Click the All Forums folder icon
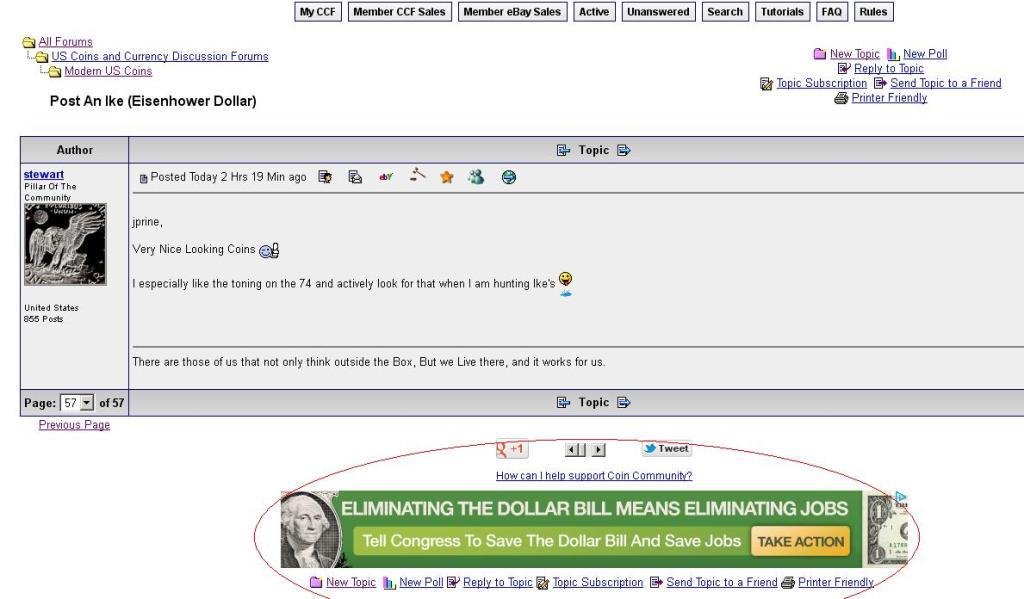Viewport: 1024px width, 599px height. 29,42
